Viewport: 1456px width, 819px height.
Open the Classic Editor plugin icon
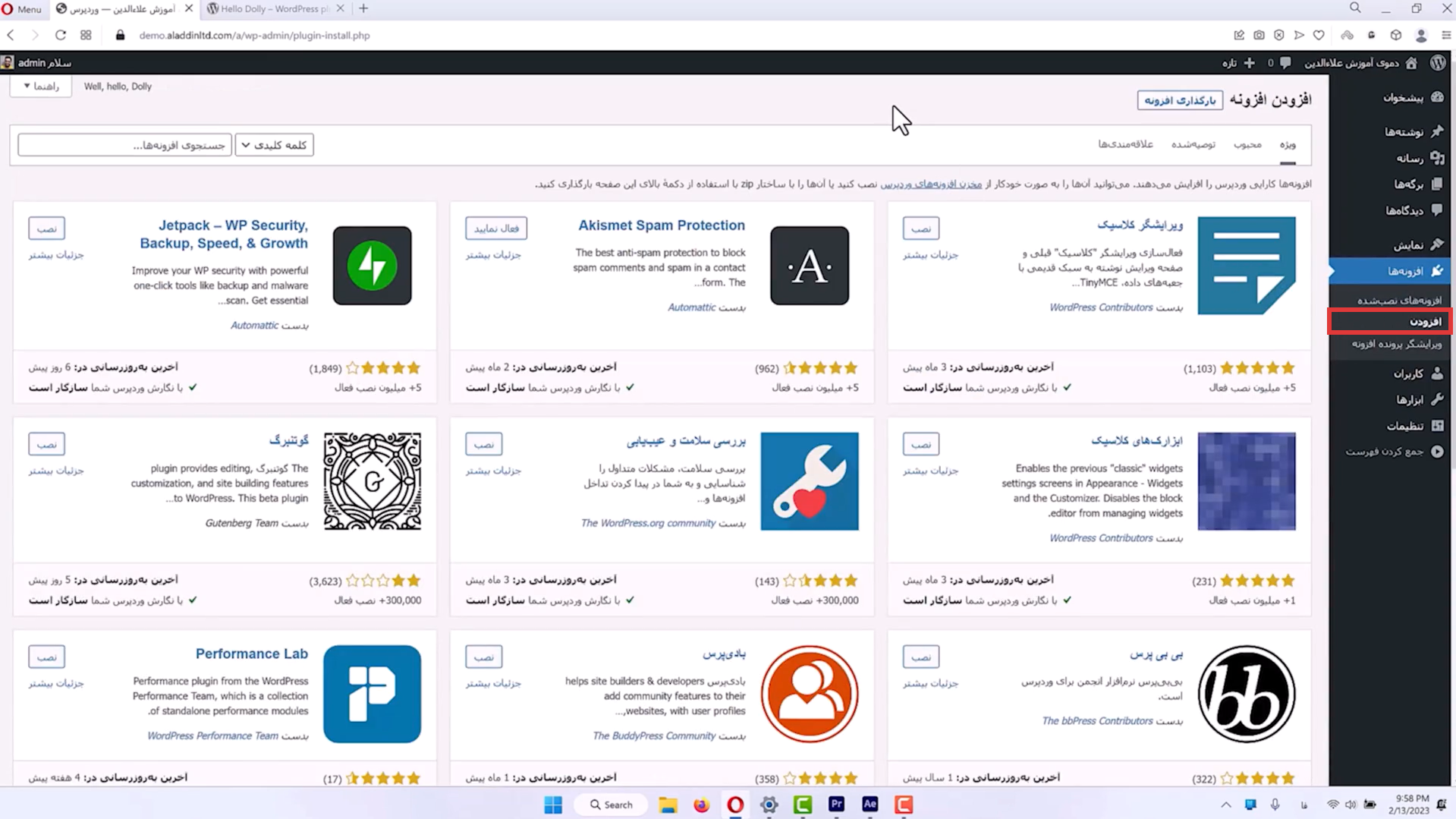click(1247, 266)
